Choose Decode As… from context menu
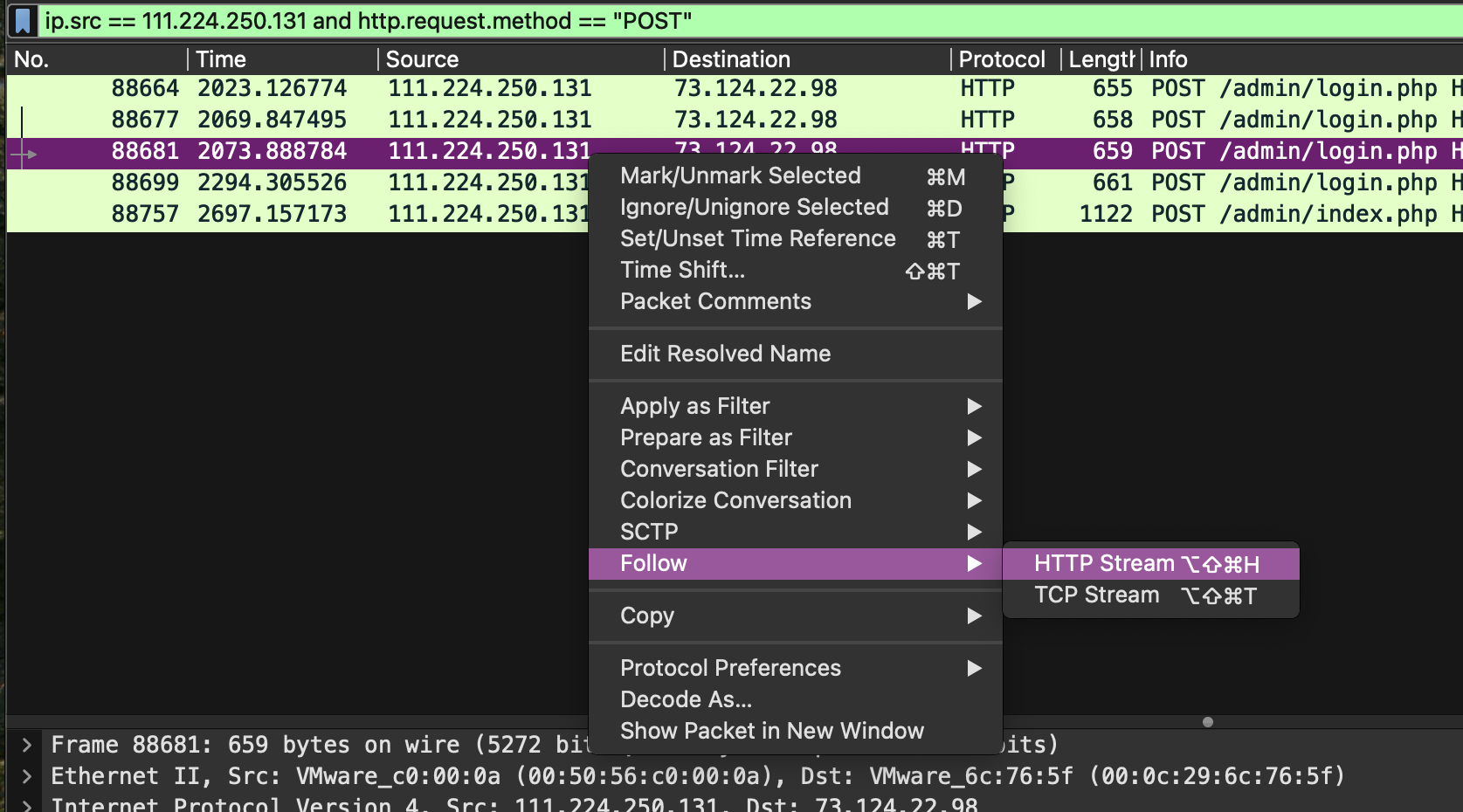 686,699
